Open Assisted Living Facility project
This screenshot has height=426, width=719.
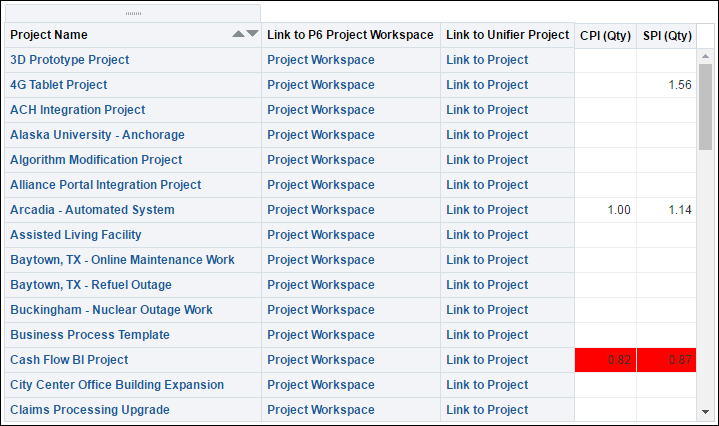point(76,235)
